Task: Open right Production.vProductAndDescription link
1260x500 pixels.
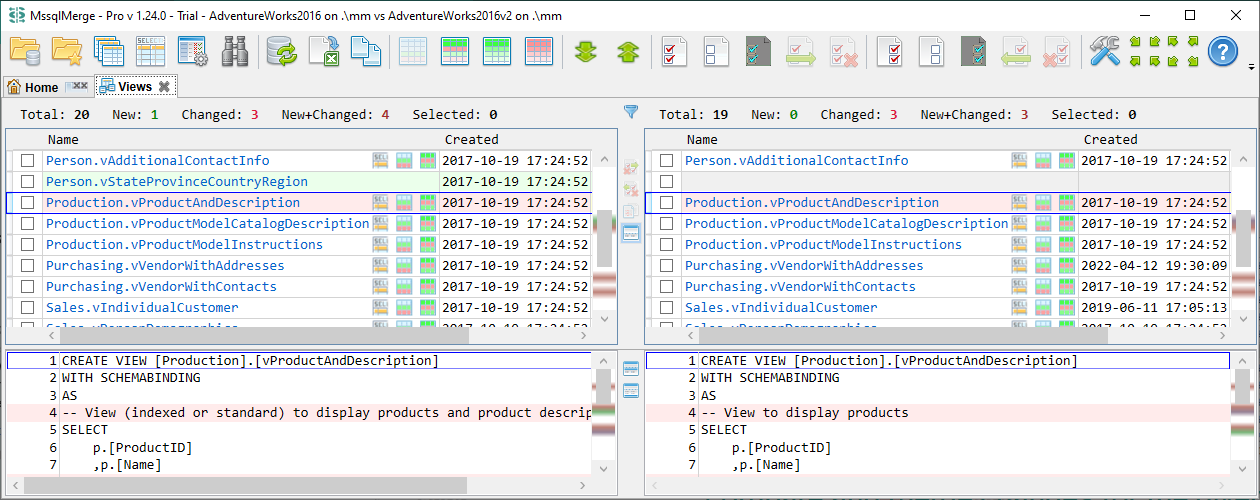Action: coord(812,202)
